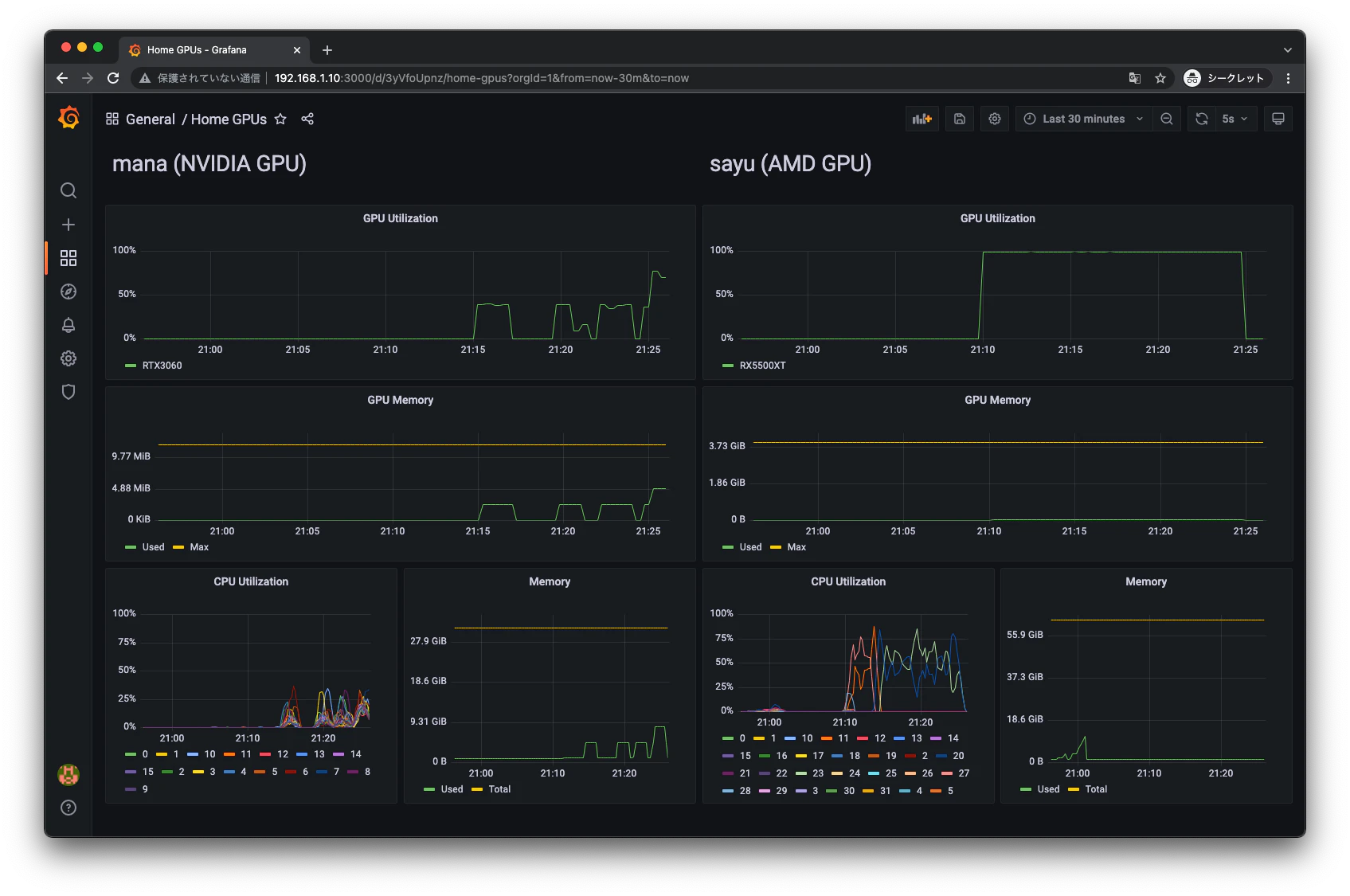This screenshot has height=896, width=1350.
Task: Open the Last 30 minutes time picker
Action: [1083, 119]
